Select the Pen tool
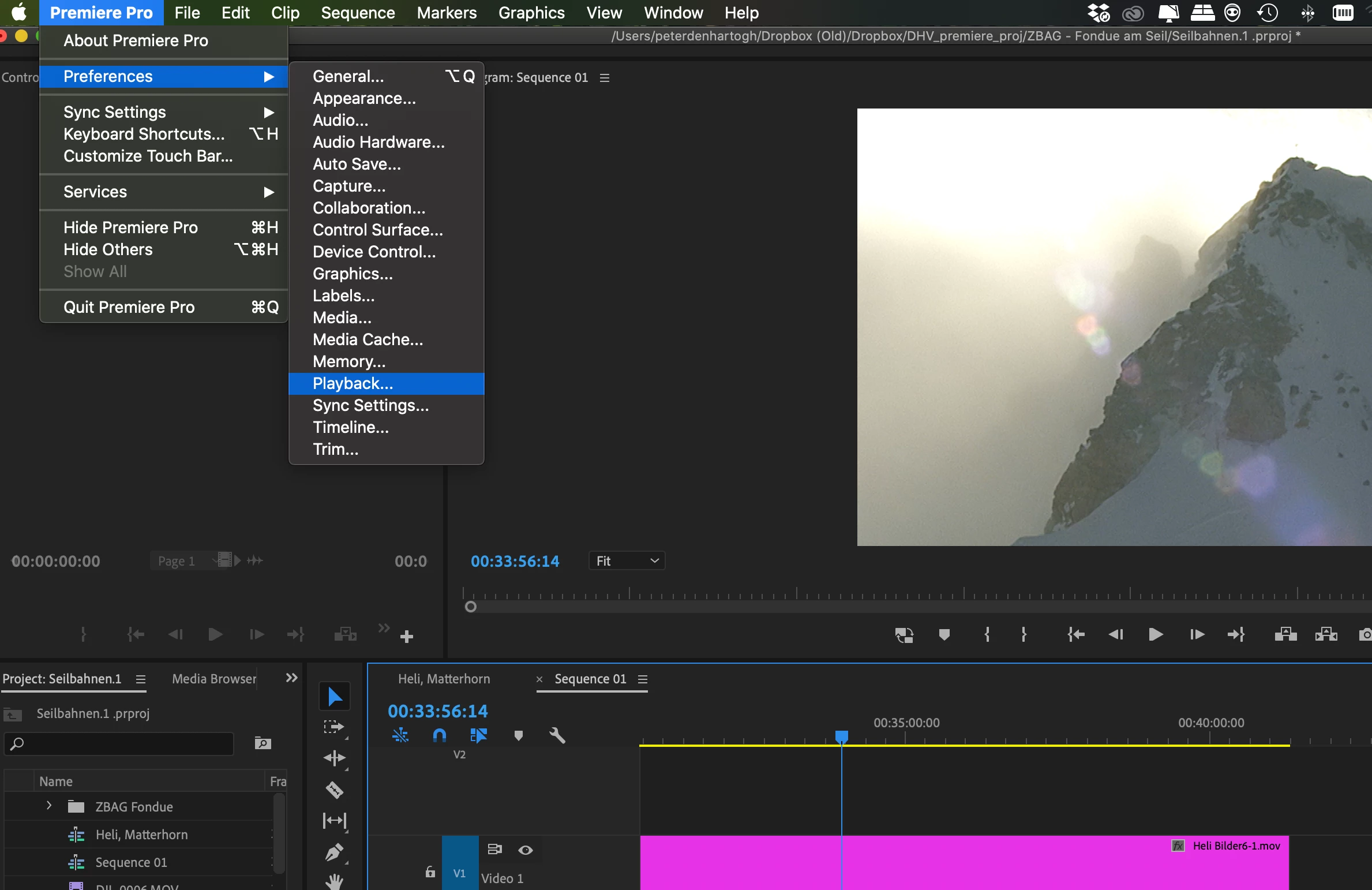This screenshot has height=890, width=1372. [335, 852]
